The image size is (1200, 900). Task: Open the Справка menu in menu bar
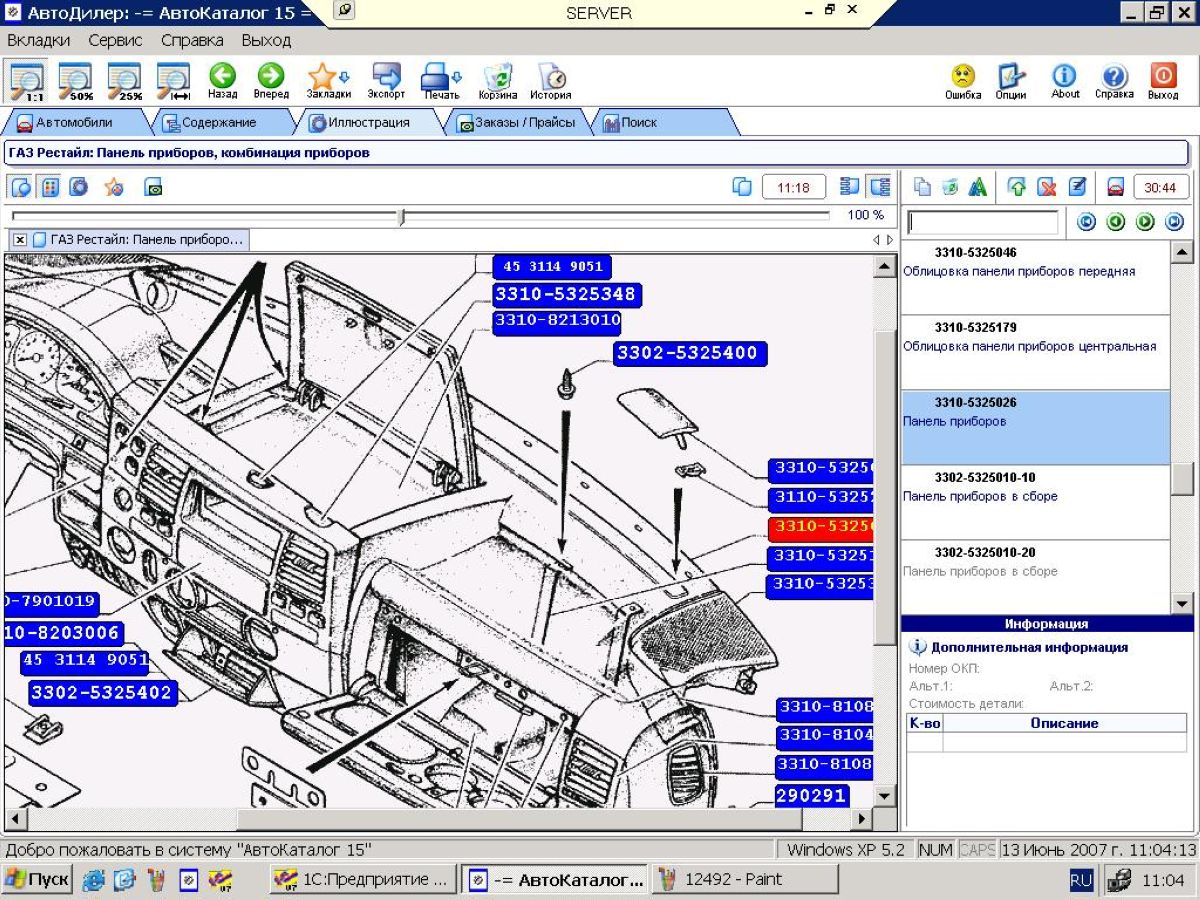click(192, 40)
